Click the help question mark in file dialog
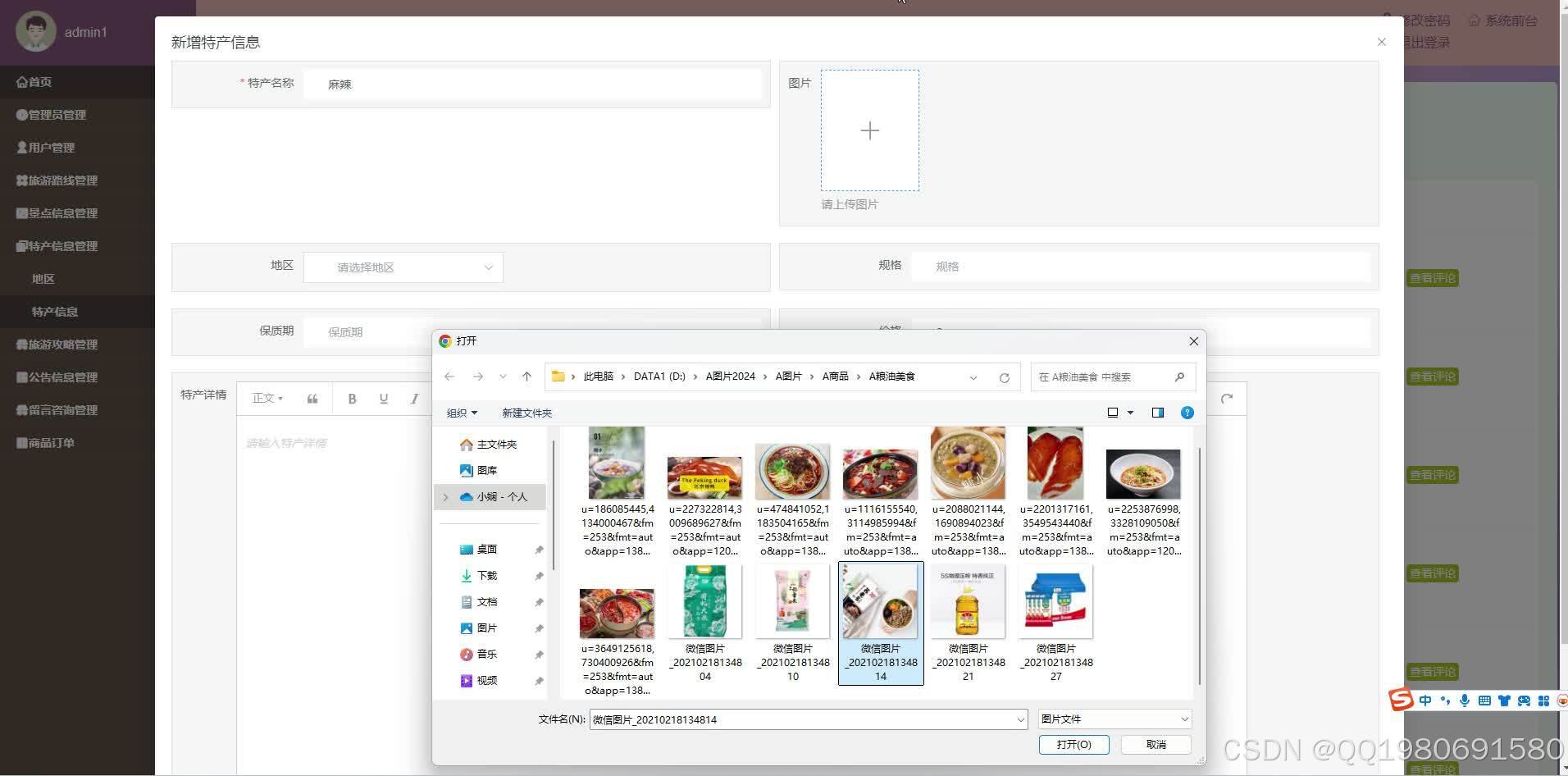This screenshot has height=776, width=1568. coord(1187,413)
